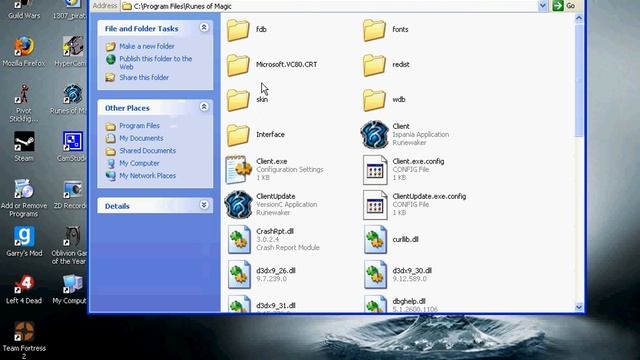Open the Address bar dropdown arrow
This screenshot has width=640, height=360.
542,6
